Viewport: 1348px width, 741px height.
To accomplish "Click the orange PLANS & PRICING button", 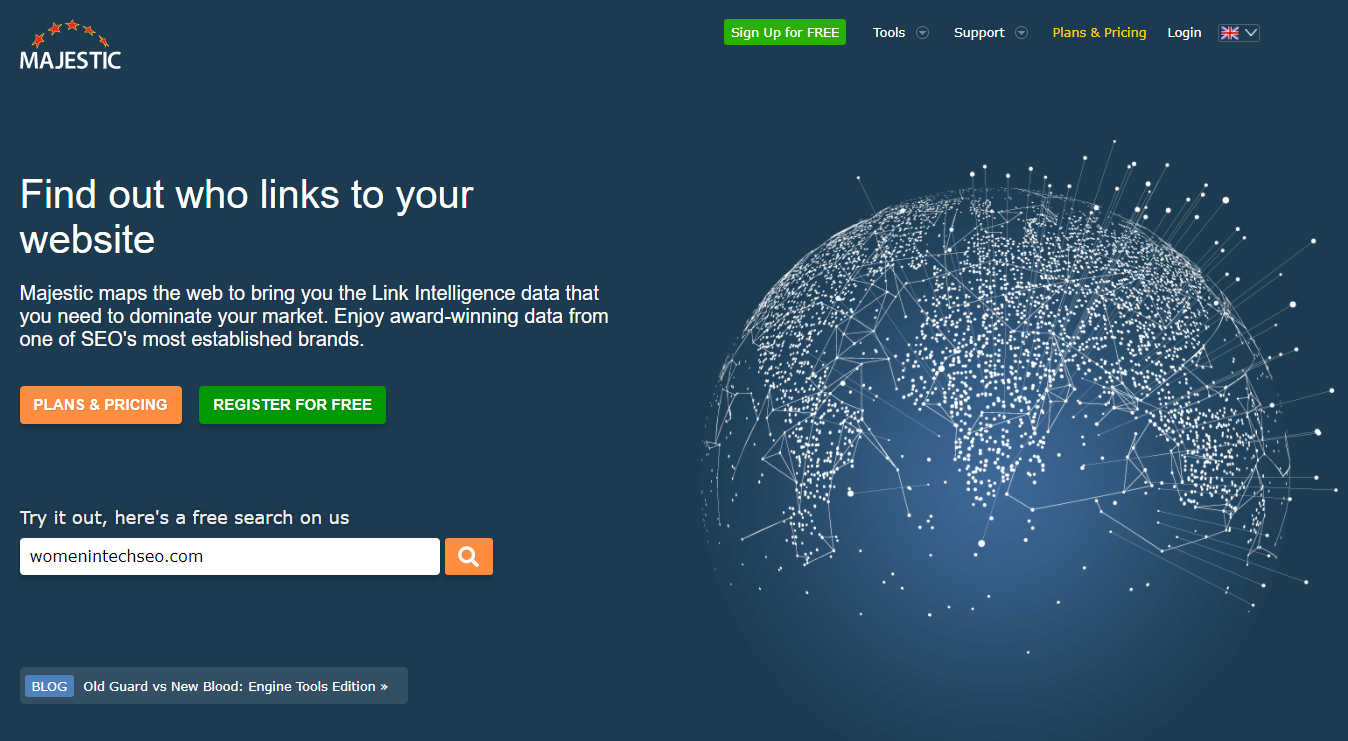I will coord(101,405).
